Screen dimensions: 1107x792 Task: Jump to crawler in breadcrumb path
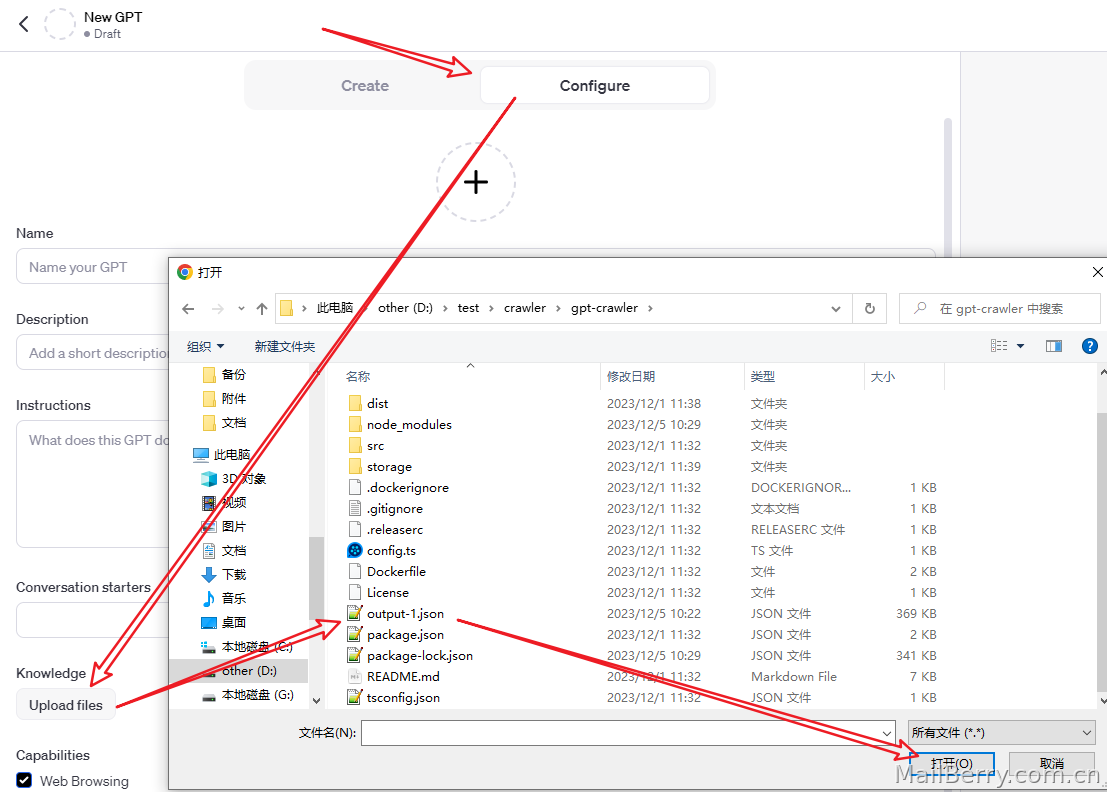(x=525, y=308)
